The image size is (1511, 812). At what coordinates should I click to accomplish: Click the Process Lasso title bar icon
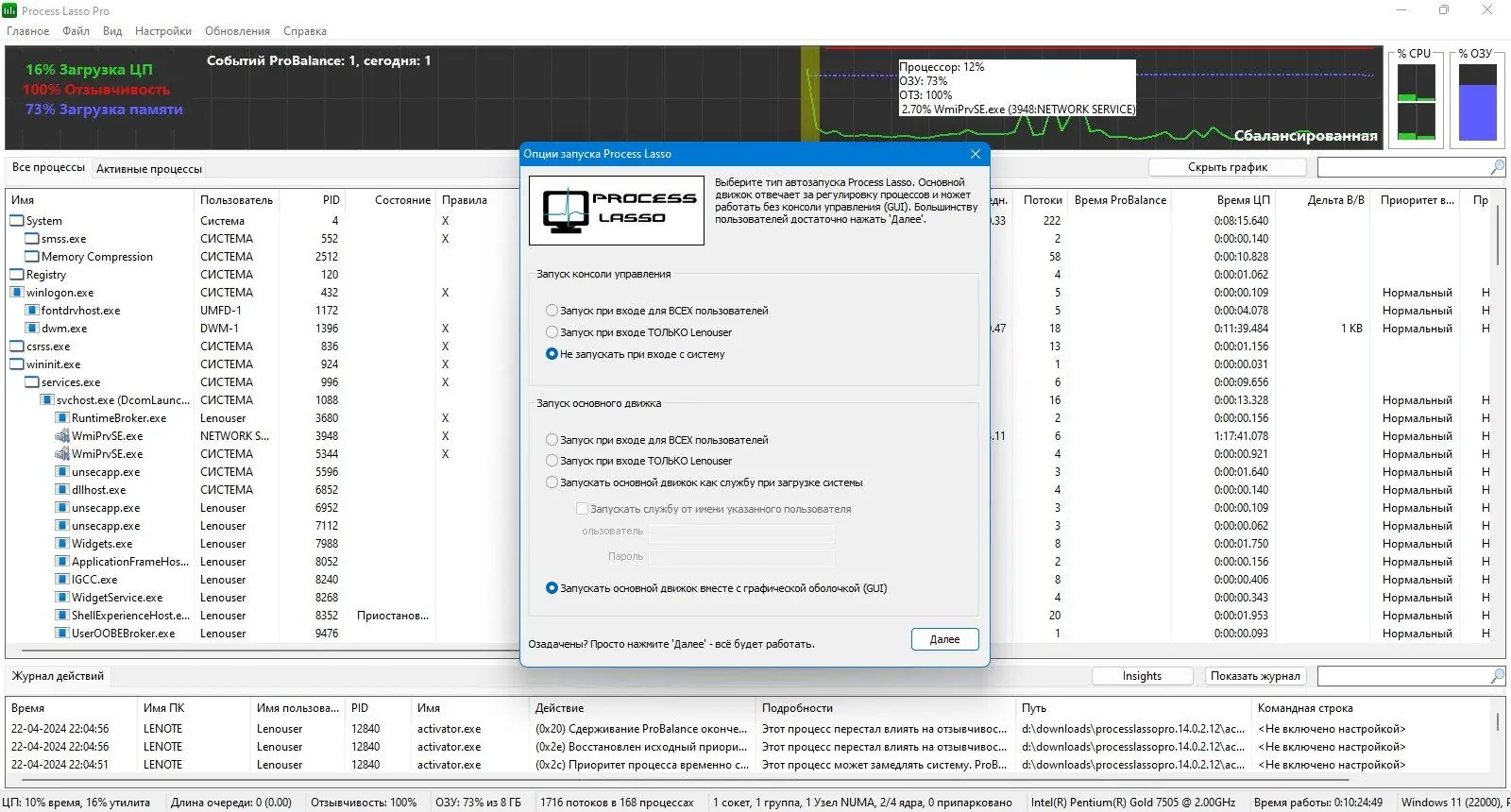click(9, 10)
